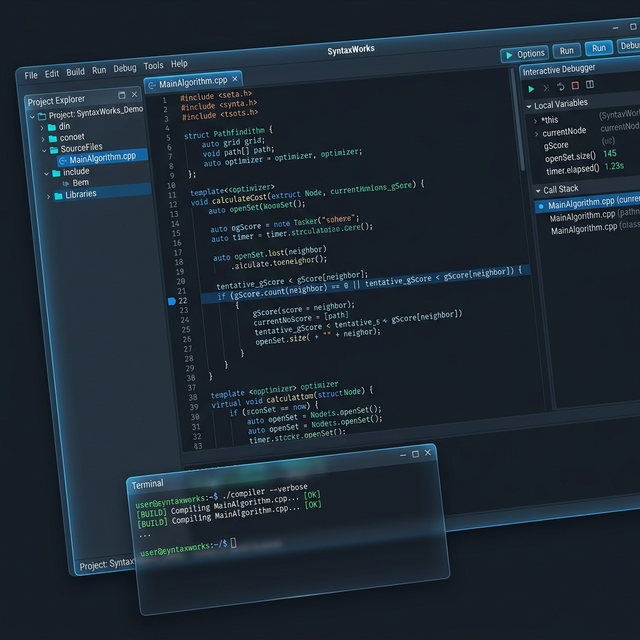The width and height of the screenshot is (640, 640).
Task: Collapse the SourceFiles folder
Action: coord(42,148)
